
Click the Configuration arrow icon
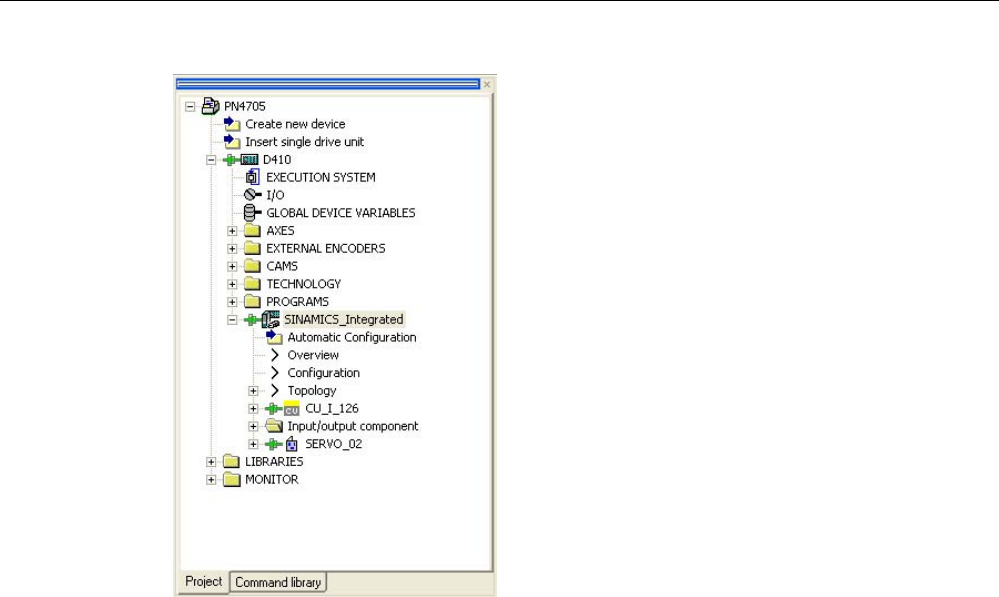(x=275, y=373)
